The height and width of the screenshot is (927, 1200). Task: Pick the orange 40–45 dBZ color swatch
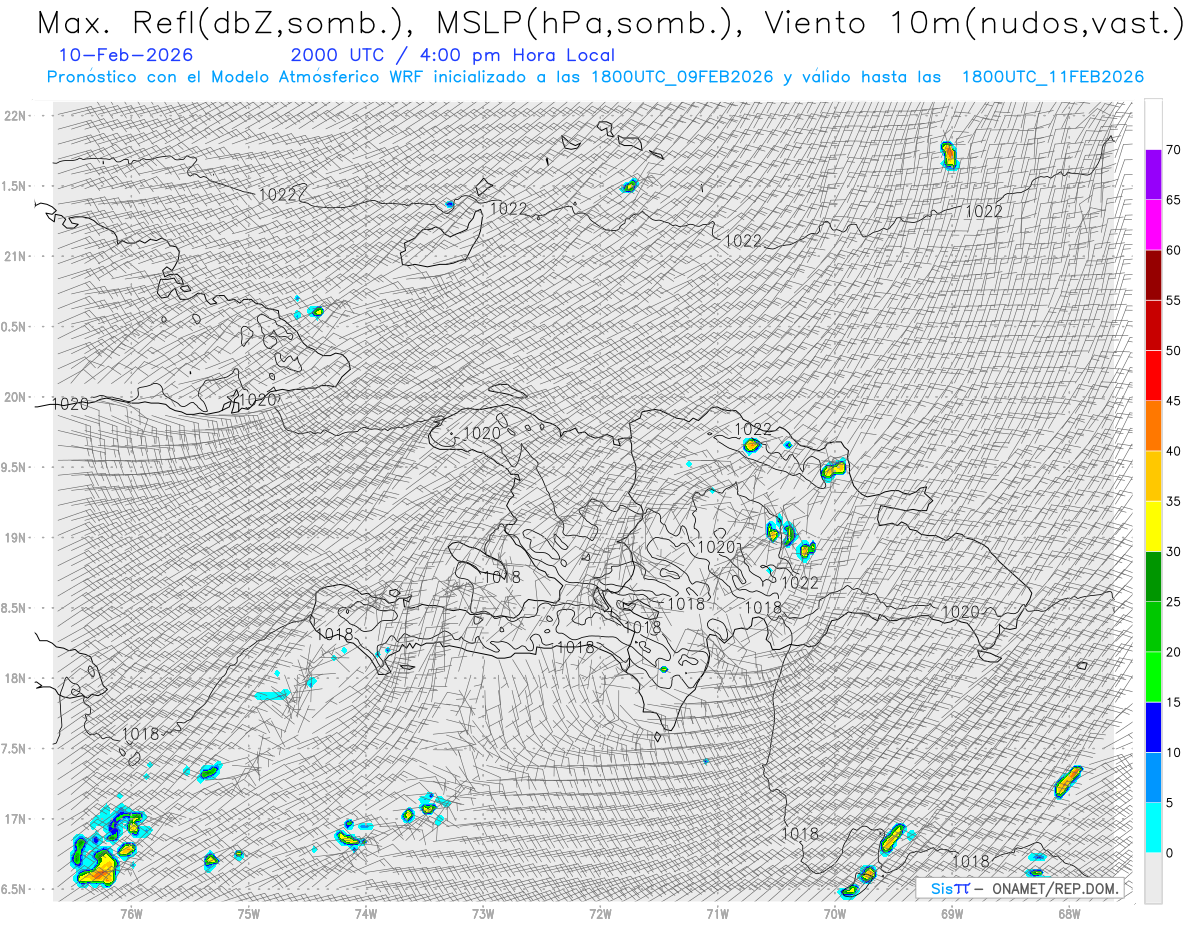(x=1153, y=426)
